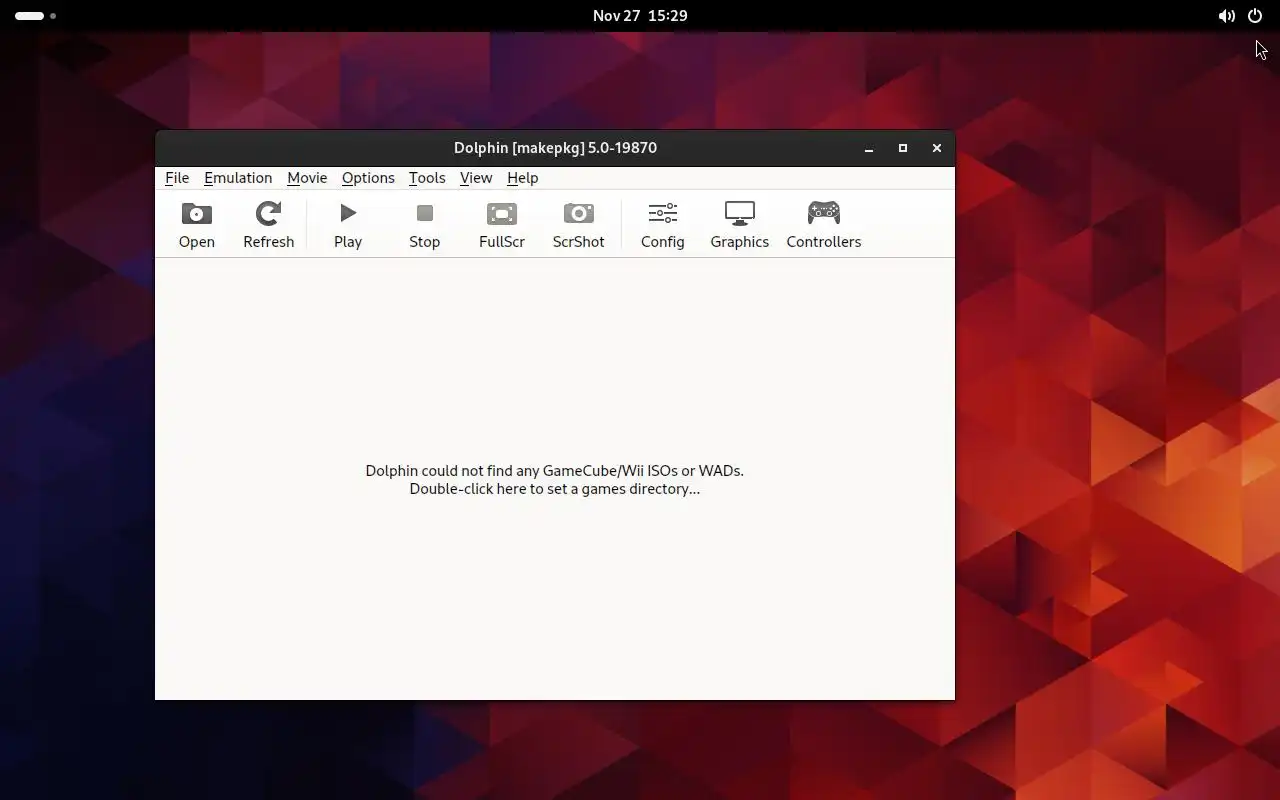Image resolution: width=1280 pixels, height=800 pixels.
Task: Open the Movie menu
Action: [307, 177]
